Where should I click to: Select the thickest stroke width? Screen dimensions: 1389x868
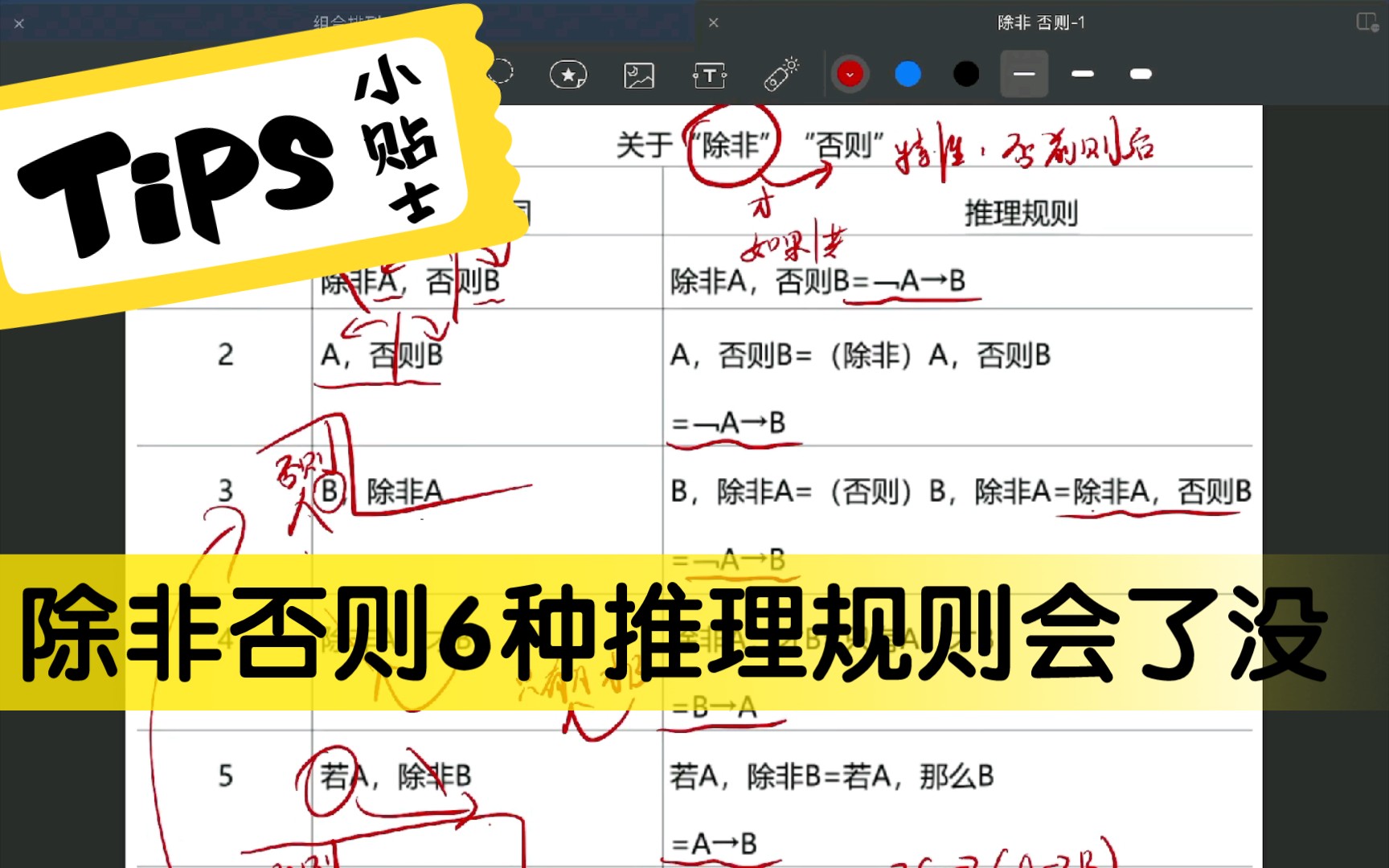[1141, 74]
